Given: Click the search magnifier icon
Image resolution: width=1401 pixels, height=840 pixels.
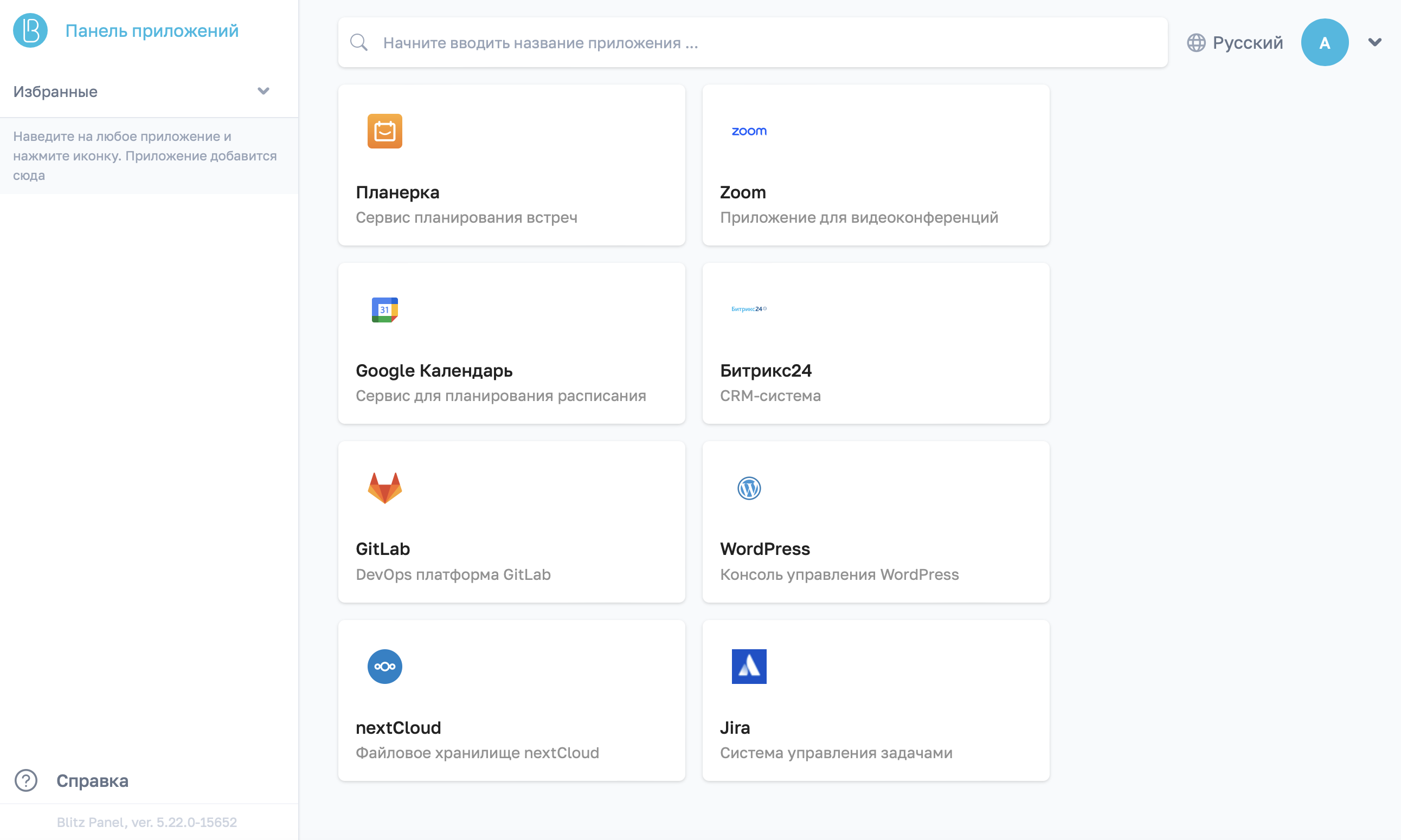Looking at the screenshot, I should [x=358, y=42].
